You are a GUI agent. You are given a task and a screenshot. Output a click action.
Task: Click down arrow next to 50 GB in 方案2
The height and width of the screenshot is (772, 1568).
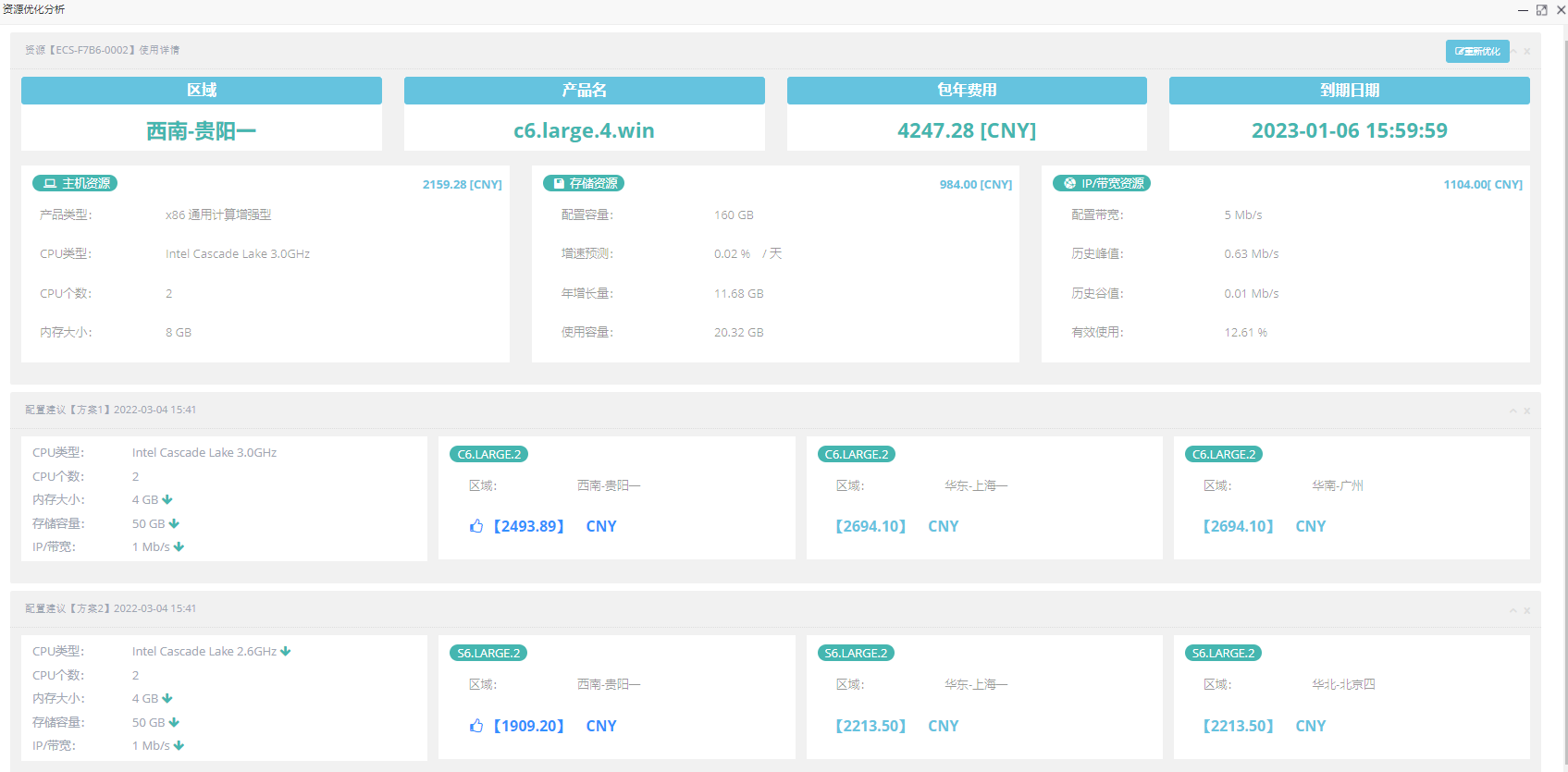(x=174, y=723)
